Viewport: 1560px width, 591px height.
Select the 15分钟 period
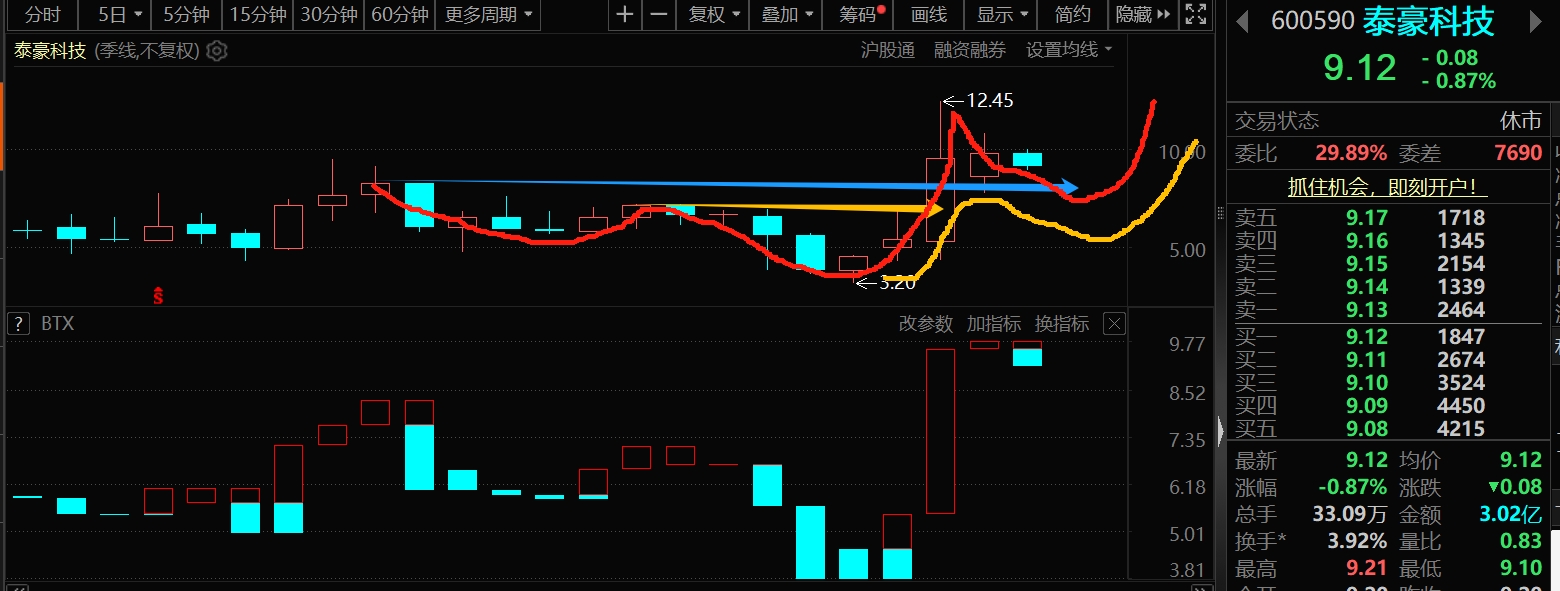pyautogui.click(x=258, y=14)
